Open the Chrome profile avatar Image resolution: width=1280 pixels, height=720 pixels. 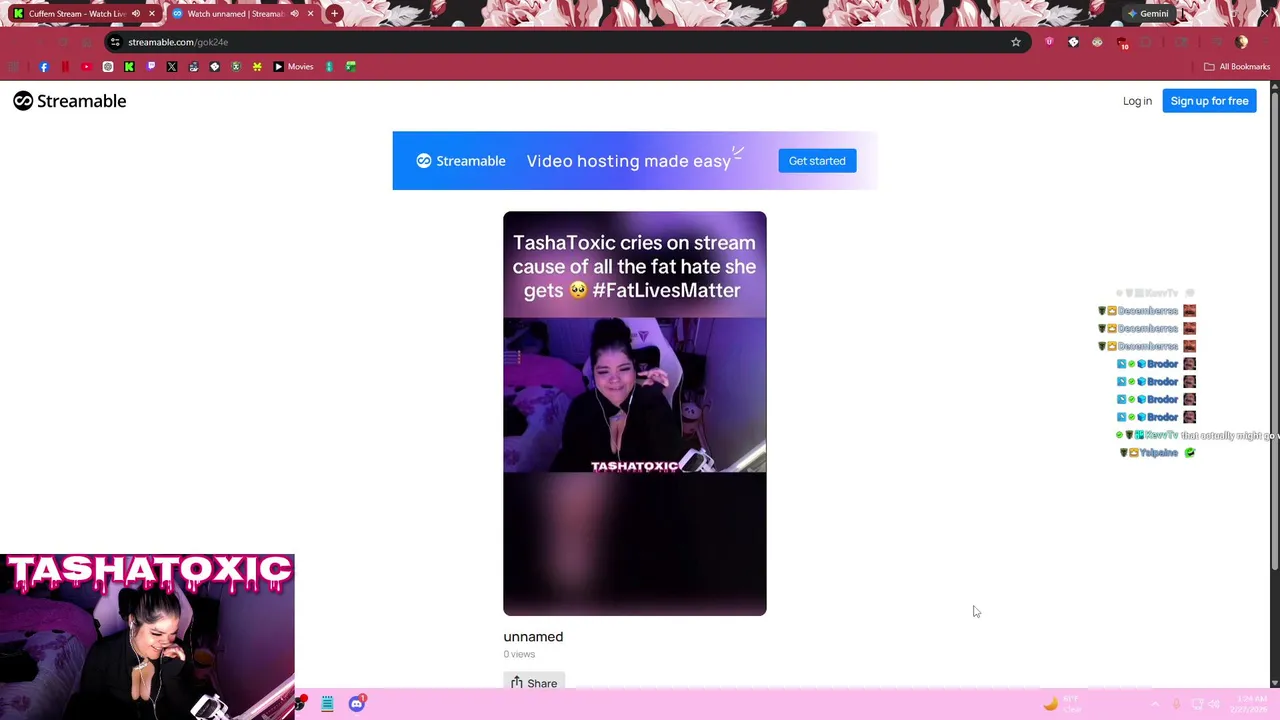point(1241,42)
